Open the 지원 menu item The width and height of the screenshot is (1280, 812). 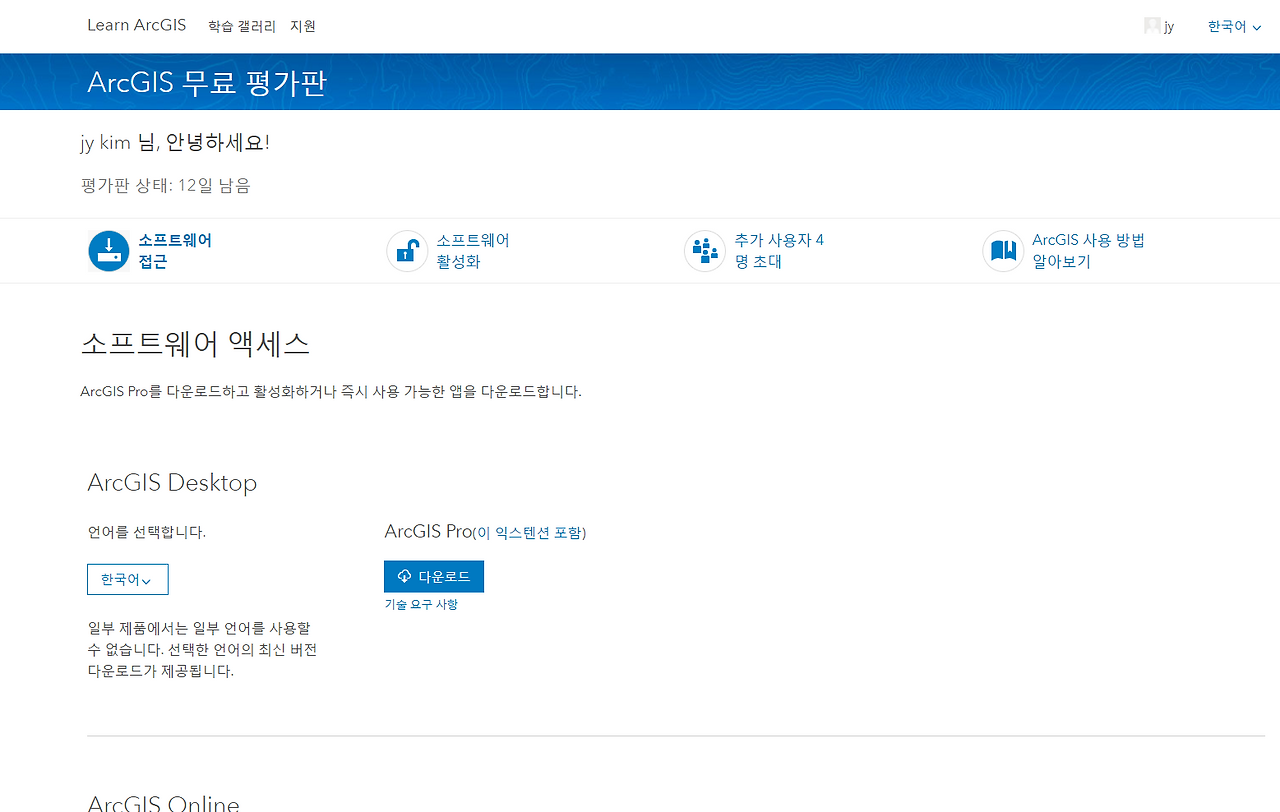[303, 26]
